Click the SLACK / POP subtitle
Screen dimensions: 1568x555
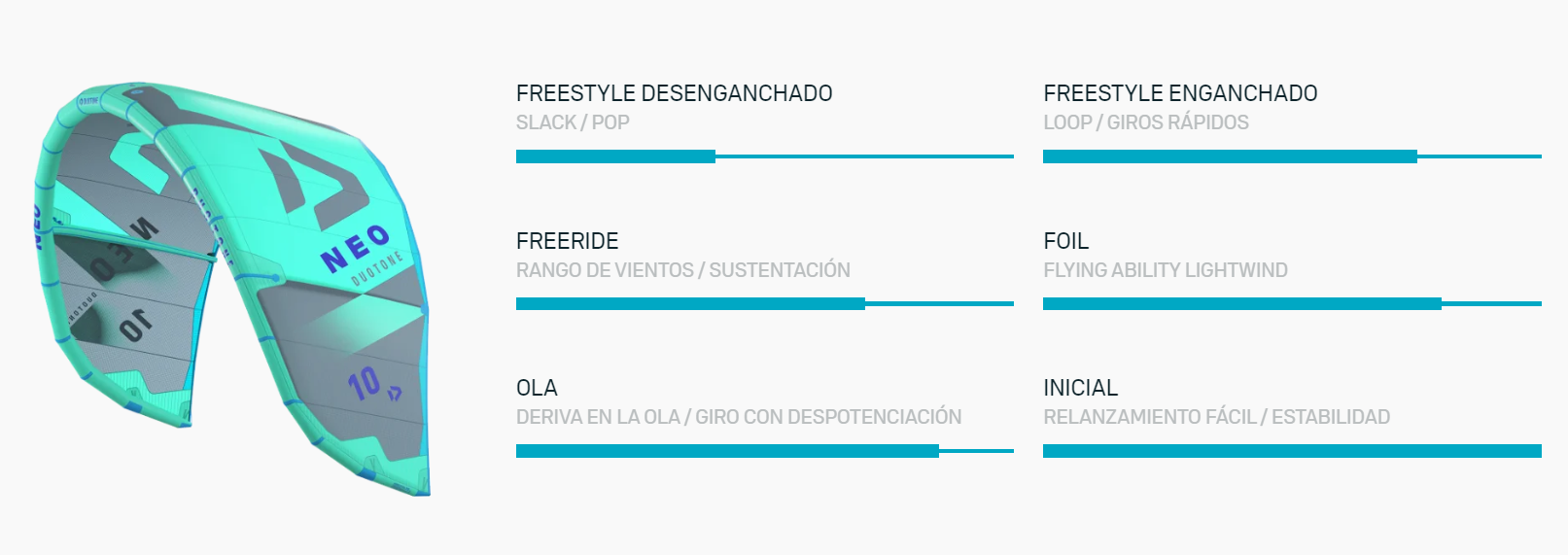click(x=573, y=122)
